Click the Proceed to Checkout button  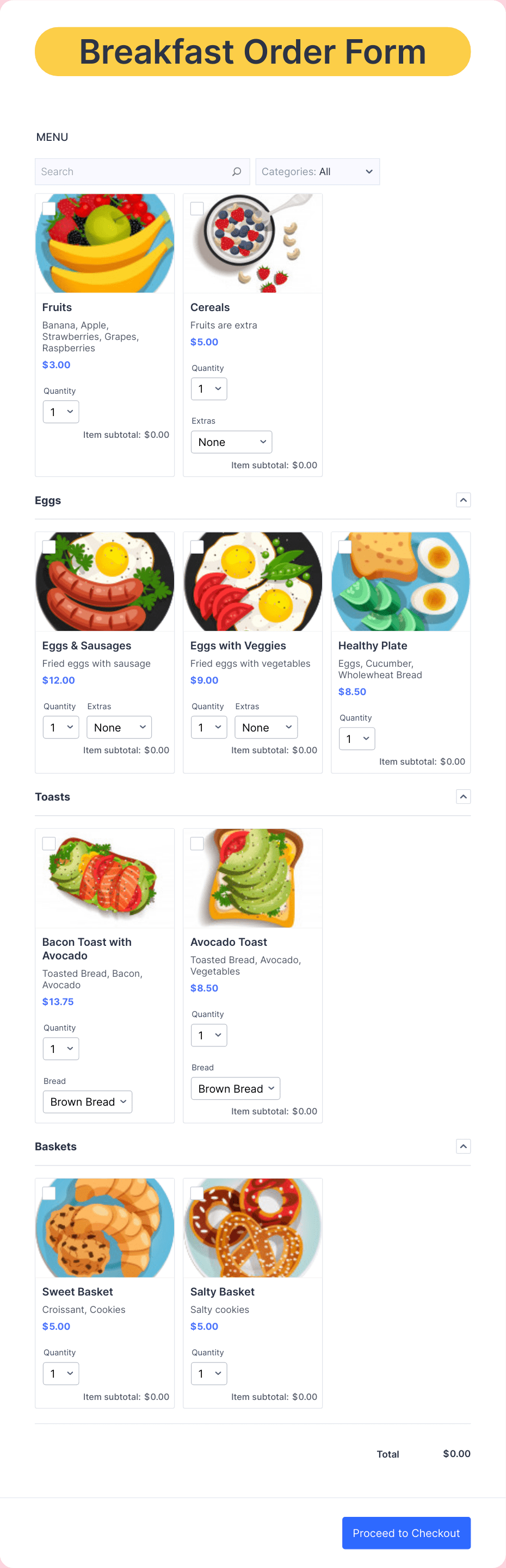[405, 1533]
